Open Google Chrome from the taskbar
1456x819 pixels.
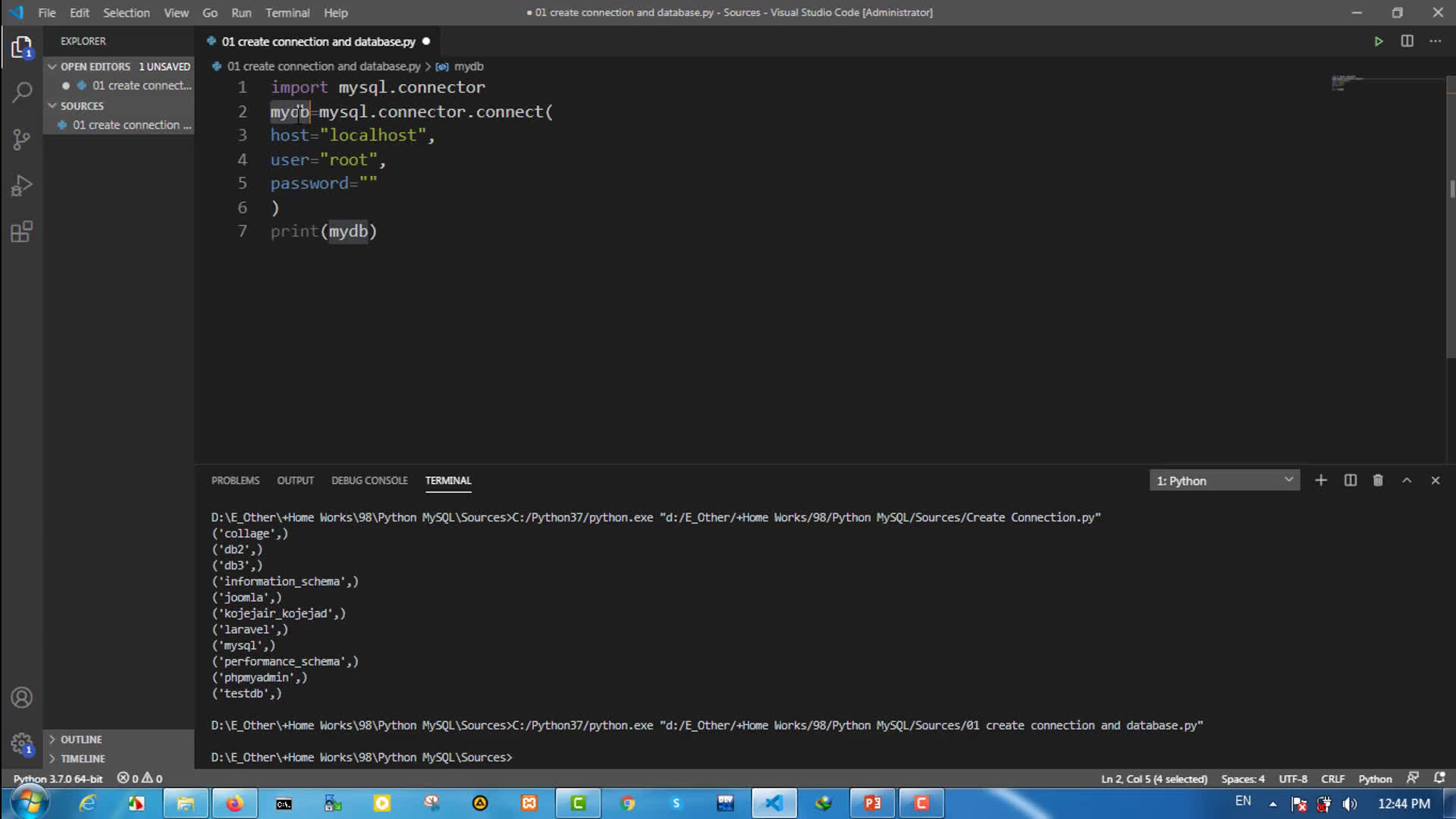627,803
